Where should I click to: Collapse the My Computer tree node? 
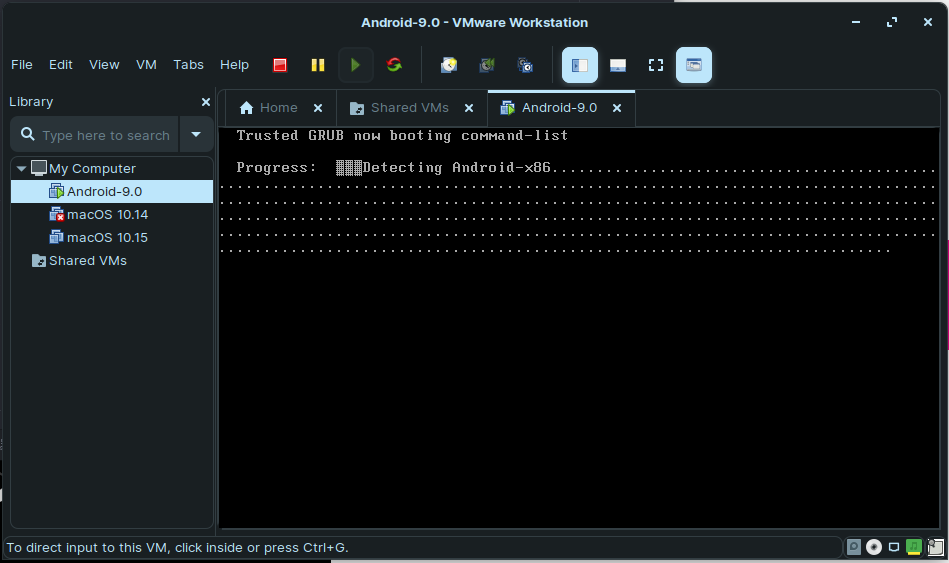(21, 169)
